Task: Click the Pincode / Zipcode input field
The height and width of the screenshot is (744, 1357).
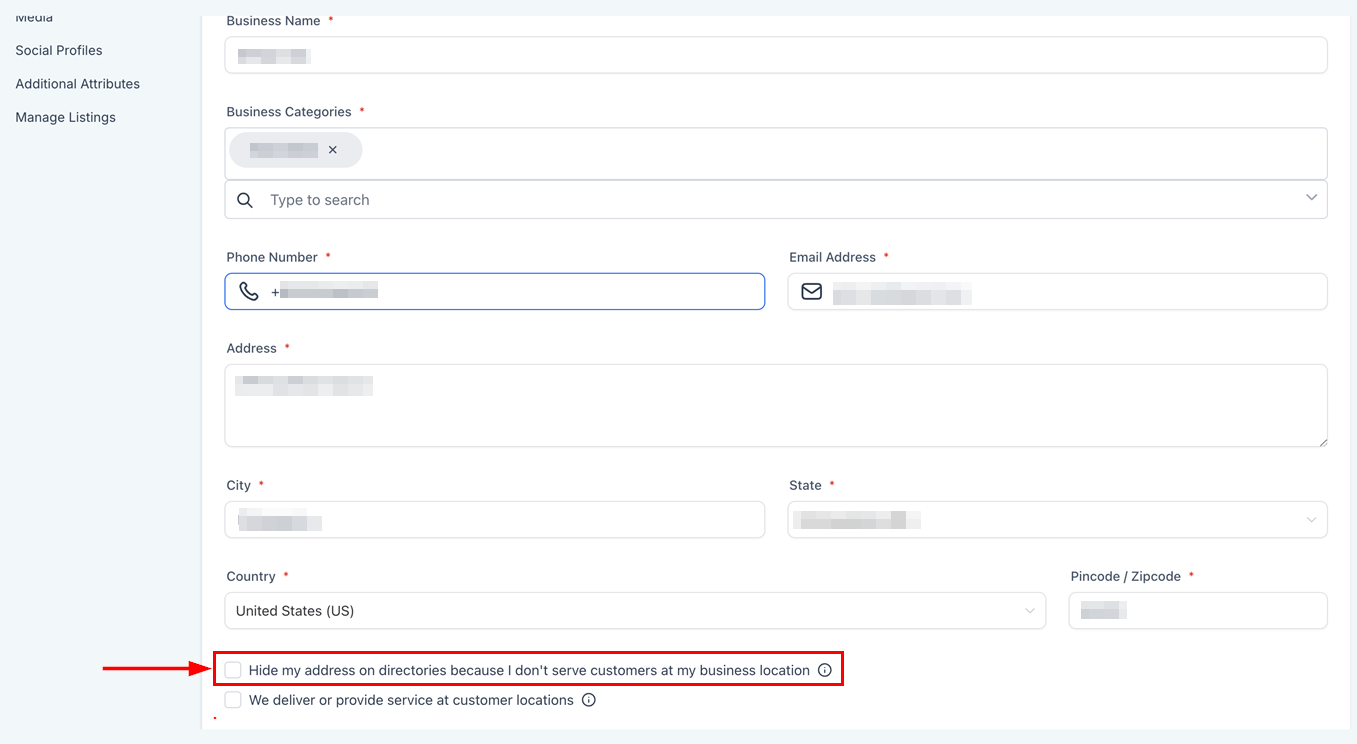Action: [1198, 611]
